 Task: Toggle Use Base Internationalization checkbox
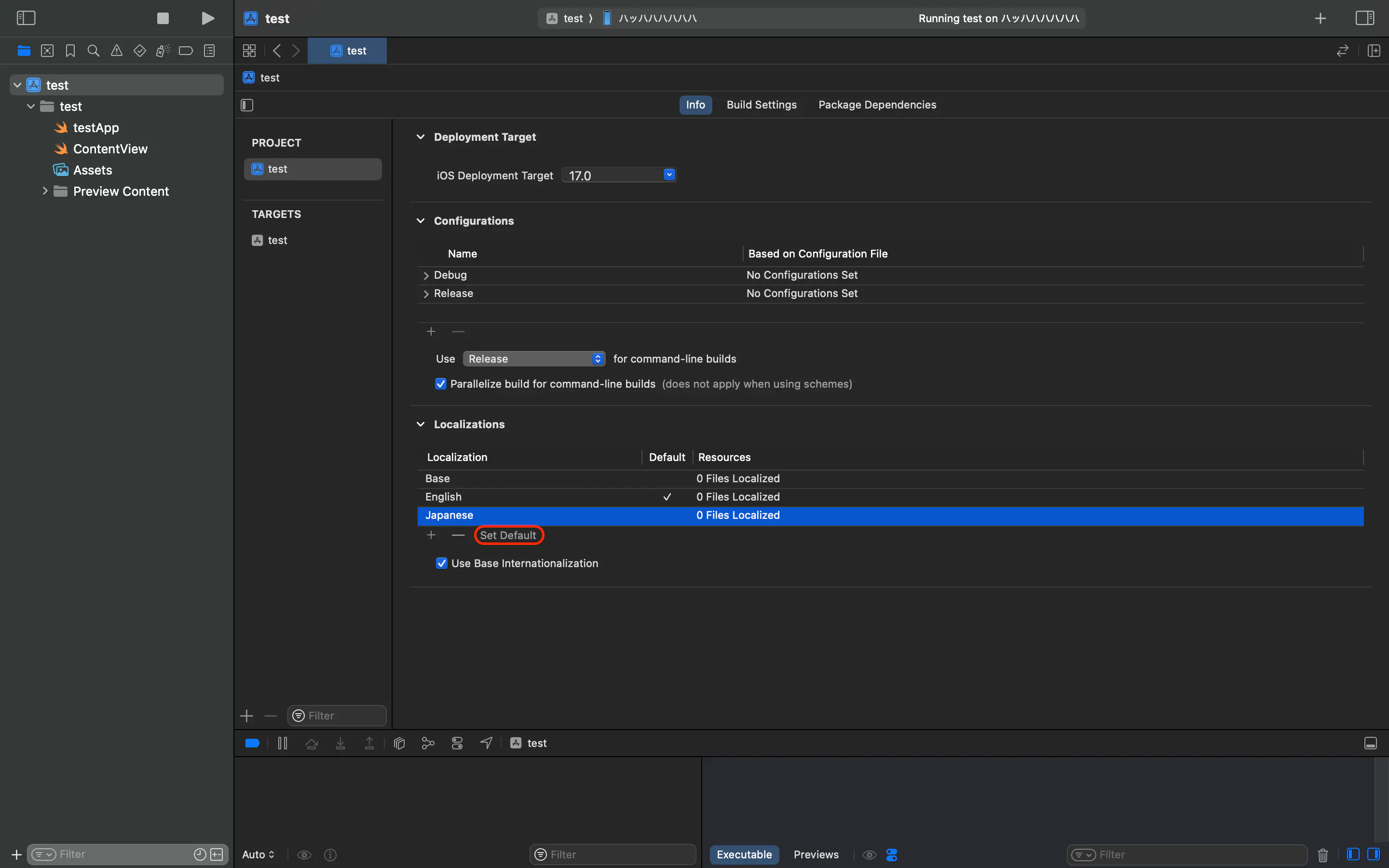click(441, 562)
